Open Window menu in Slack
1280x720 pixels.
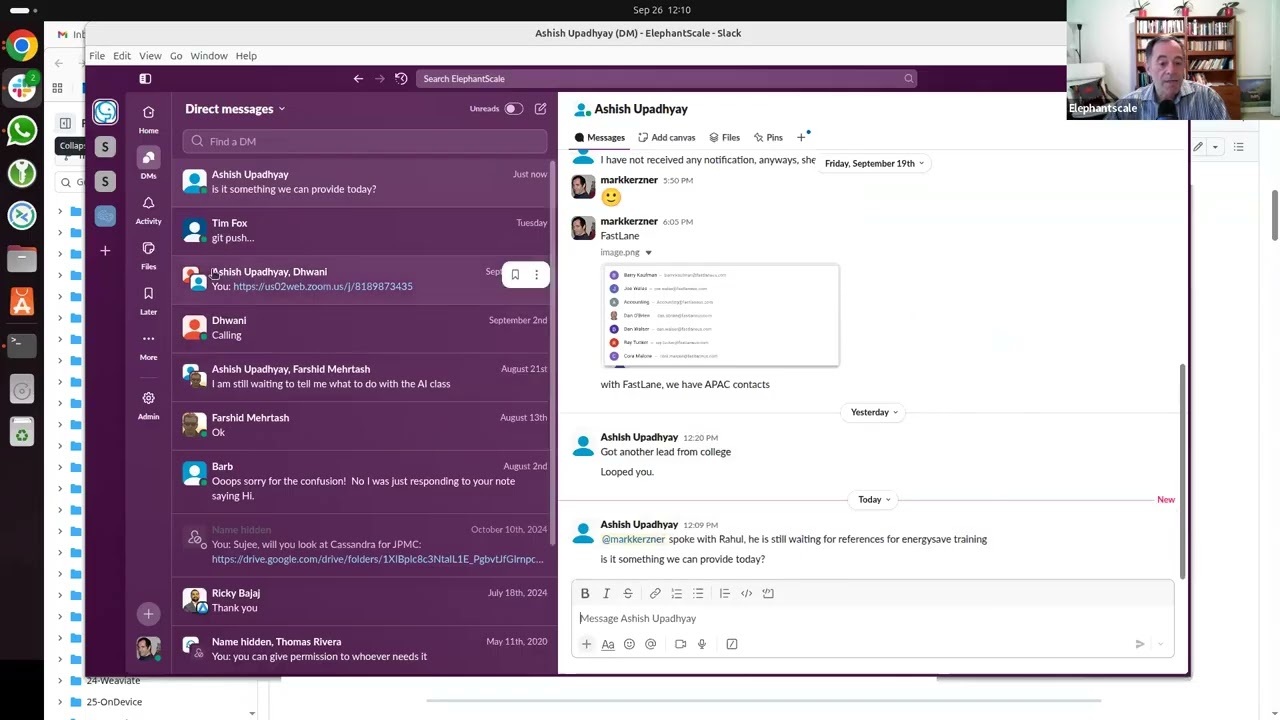click(x=209, y=56)
